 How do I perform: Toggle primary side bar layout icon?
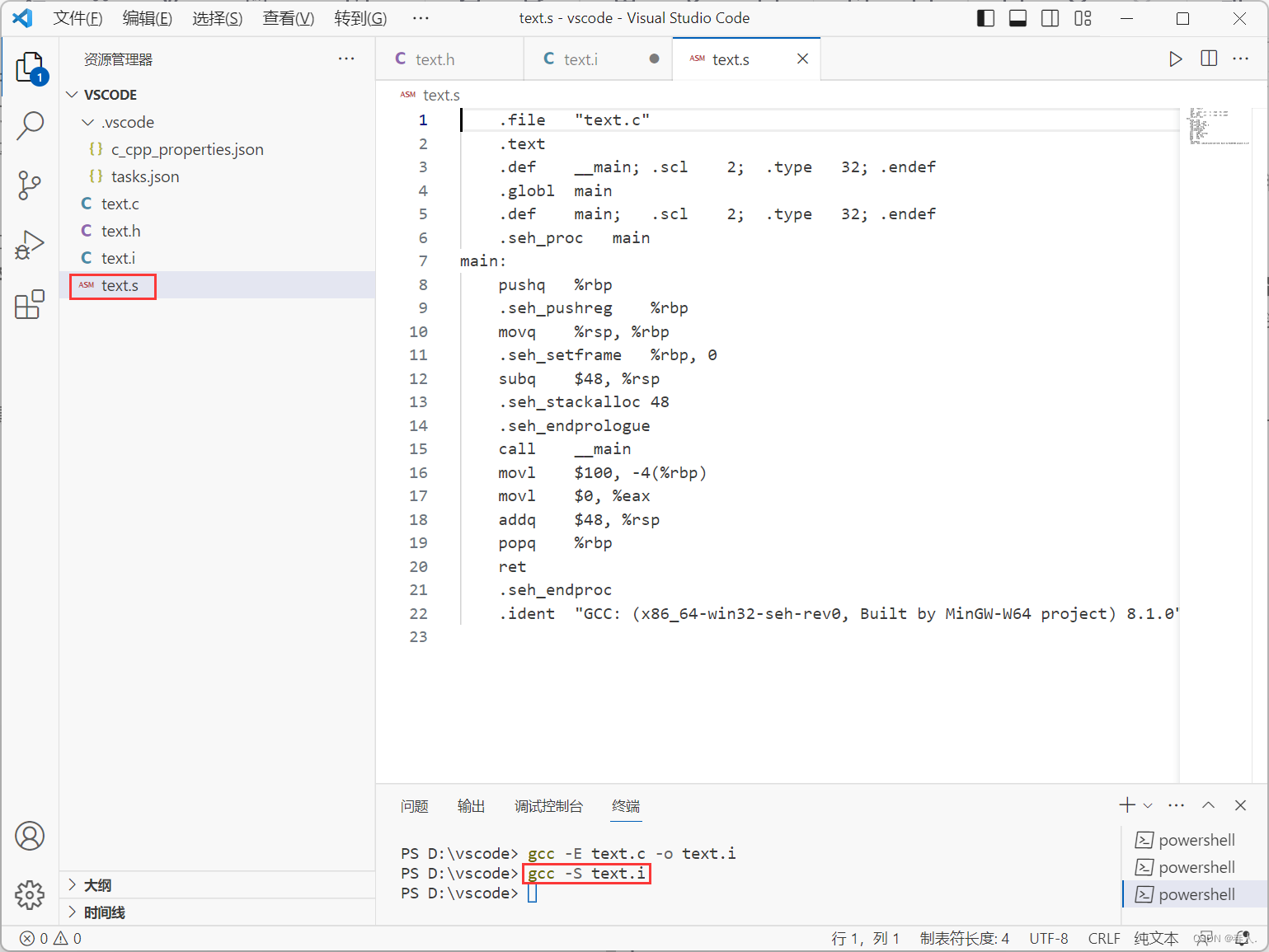986,18
